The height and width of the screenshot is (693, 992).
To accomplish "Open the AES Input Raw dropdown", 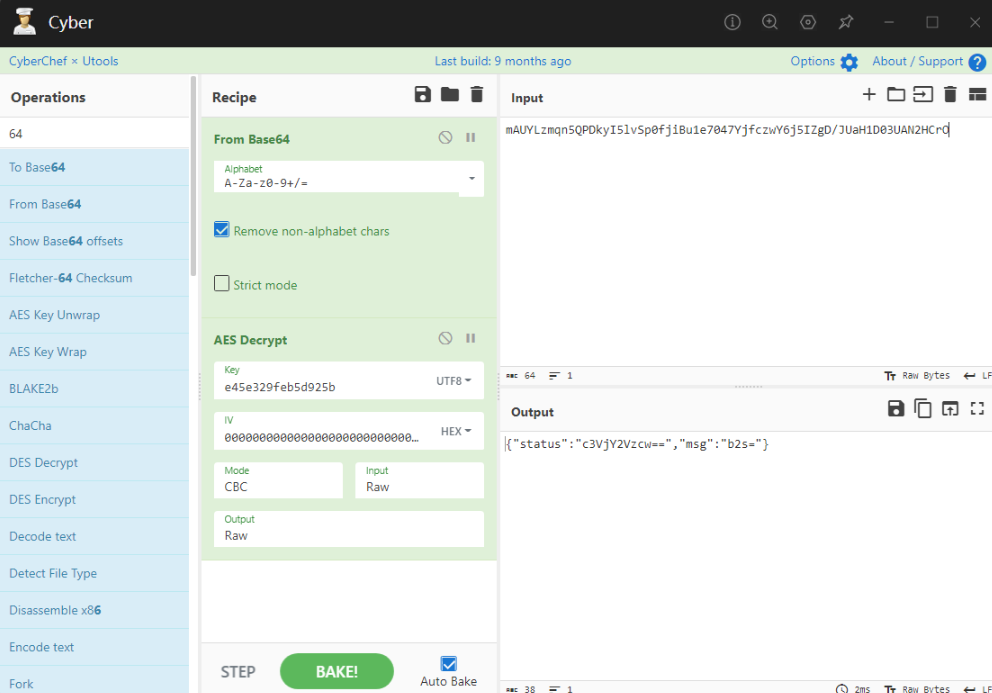I will coord(419,480).
